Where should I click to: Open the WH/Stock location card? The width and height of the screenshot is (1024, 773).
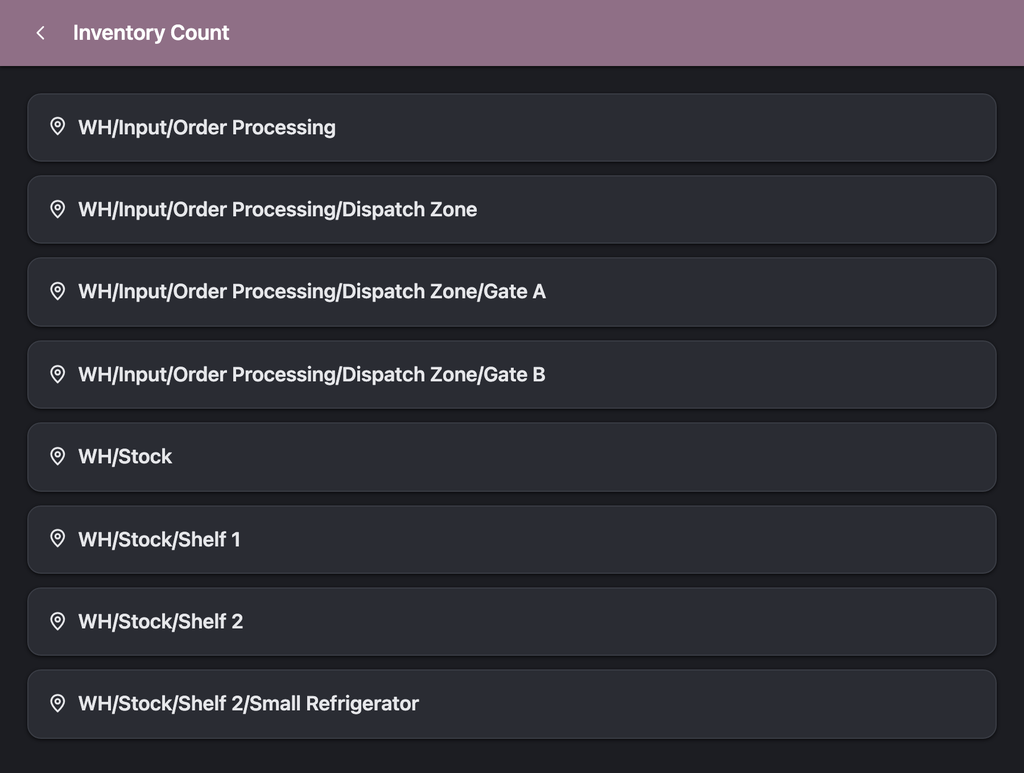click(511, 457)
